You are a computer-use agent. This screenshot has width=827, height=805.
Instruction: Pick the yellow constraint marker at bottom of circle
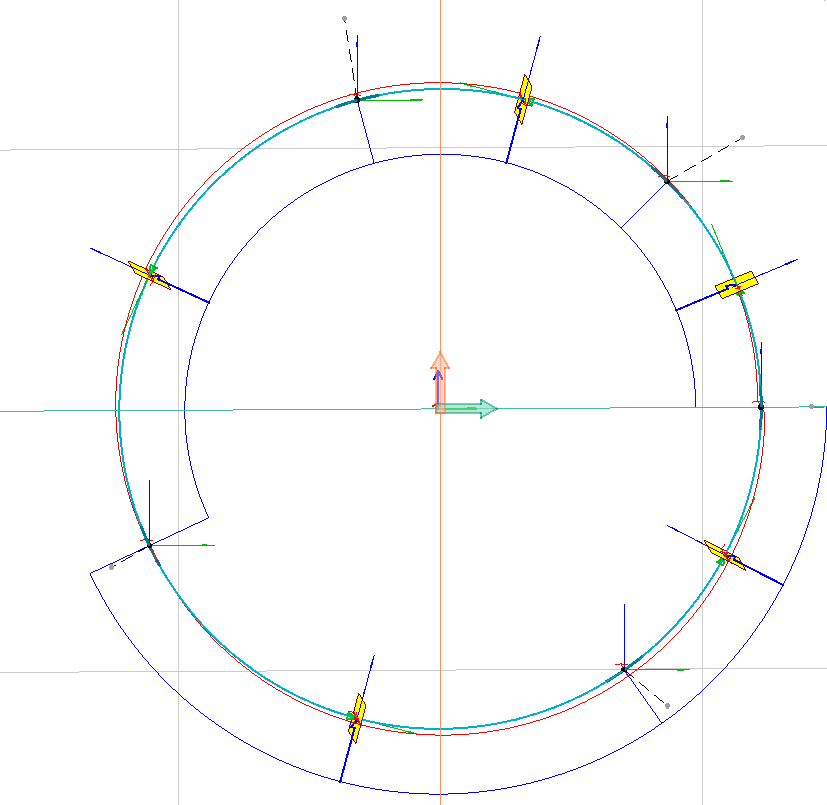[x=357, y=718]
